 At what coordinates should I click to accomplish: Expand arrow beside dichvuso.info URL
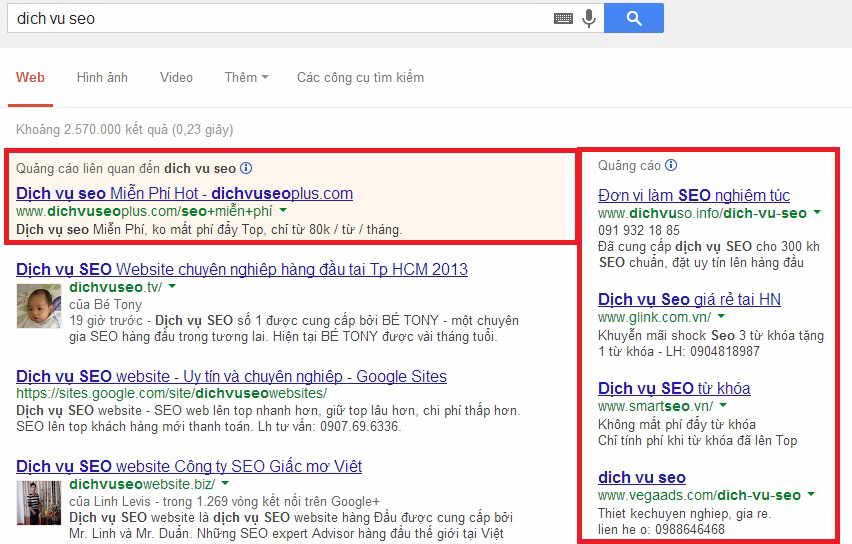click(x=818, y=212)
